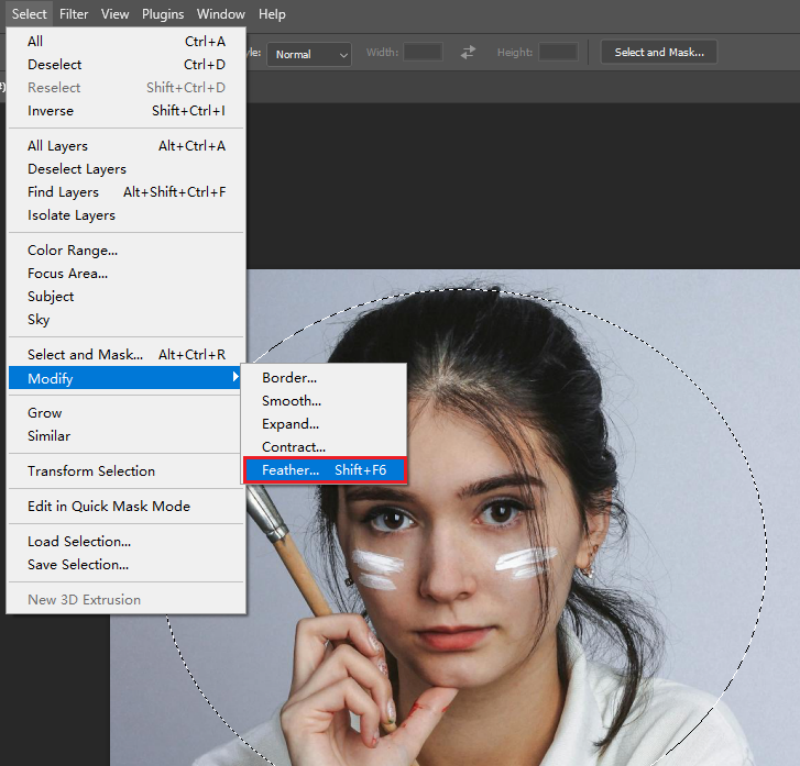
Task: Open the Plugins menu
Action: coord(162,14)
